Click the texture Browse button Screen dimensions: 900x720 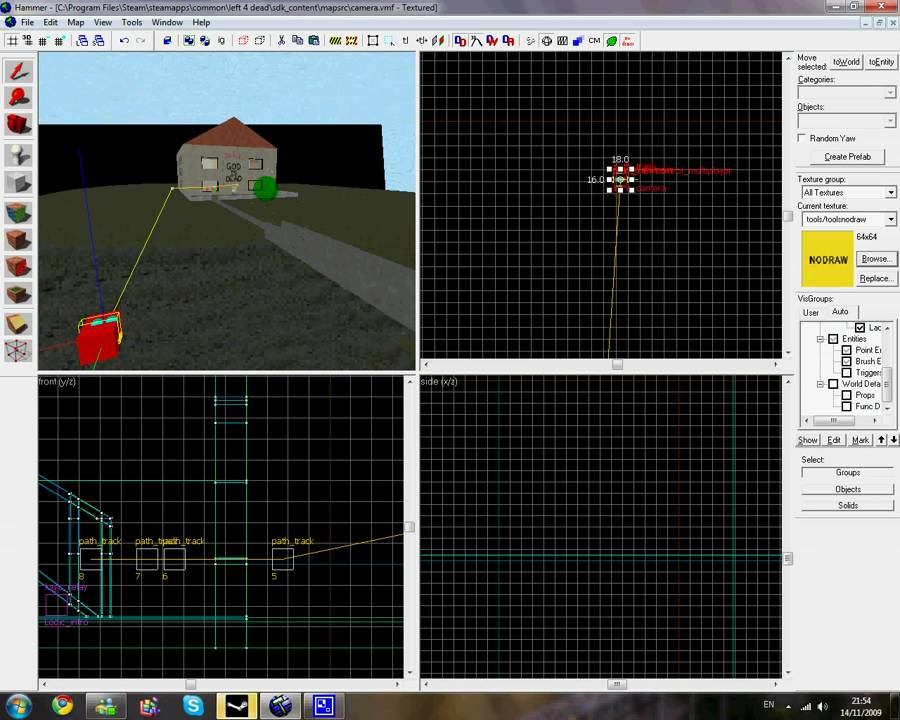pyautogui.click(x=876, y=259)
